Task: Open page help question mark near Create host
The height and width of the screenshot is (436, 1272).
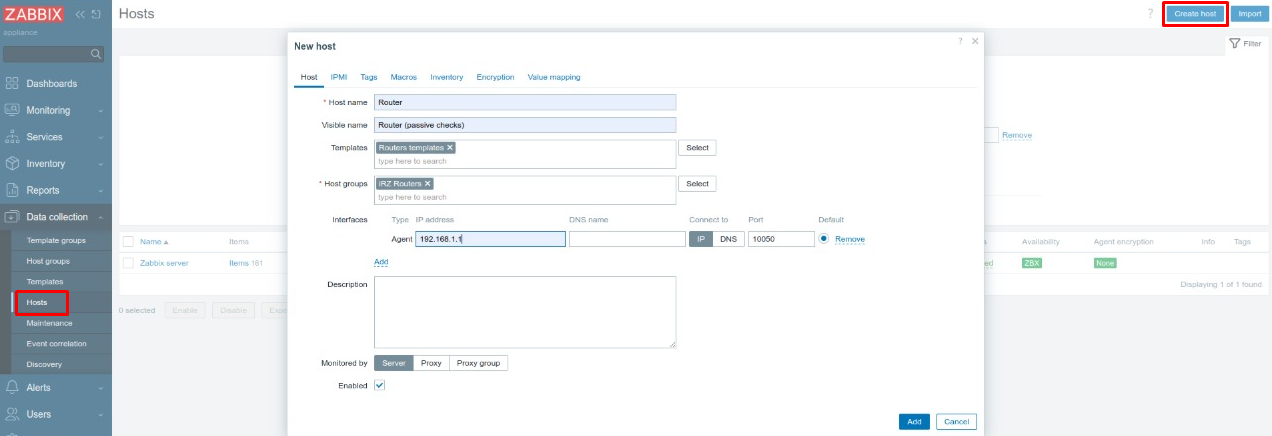Action: point(1150,13)
